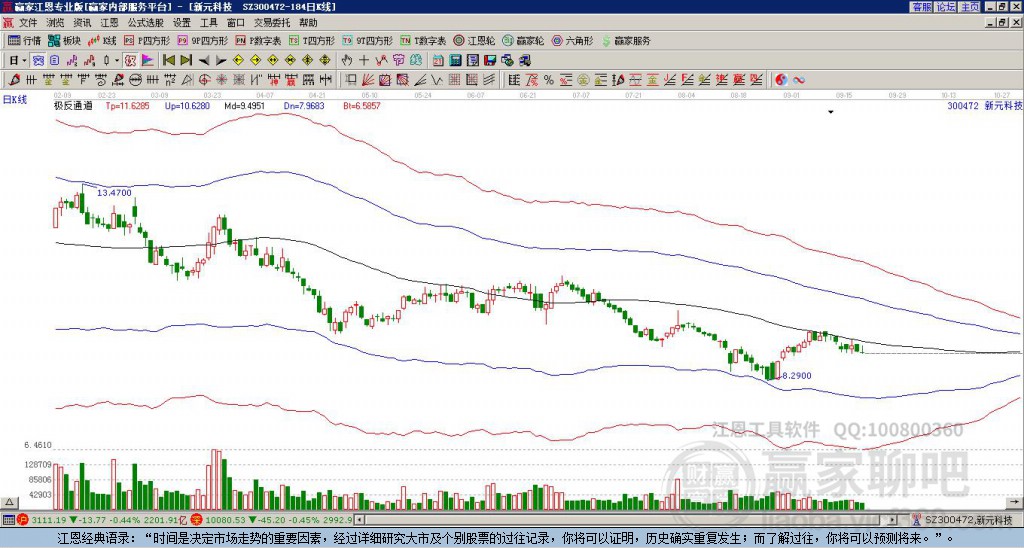Screen dimensions: 1024x548
Task: Open 主页 homepage link
Action: click(x=969, y=7)
